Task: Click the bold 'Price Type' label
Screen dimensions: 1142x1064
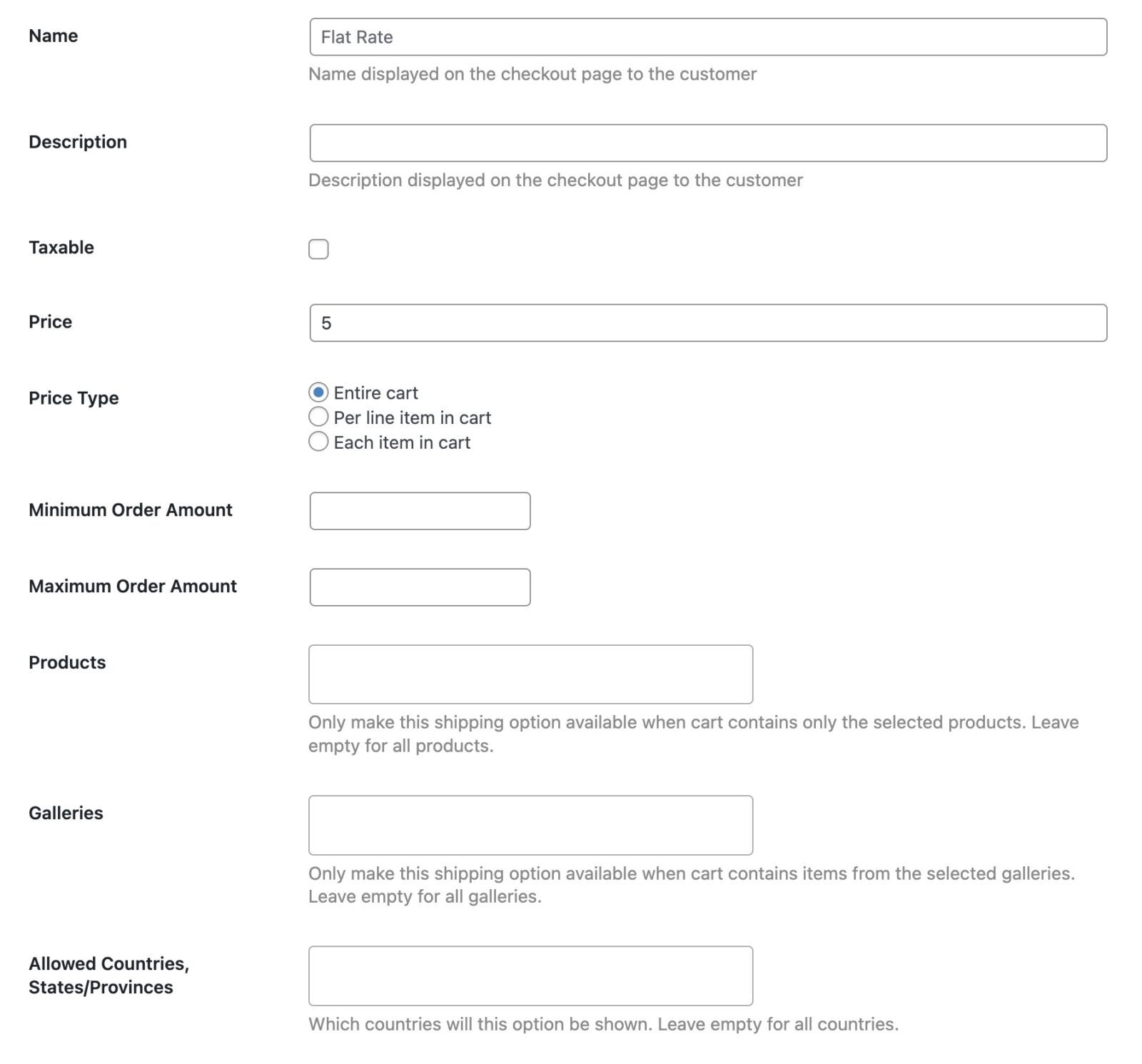Action: coord(74,398)
